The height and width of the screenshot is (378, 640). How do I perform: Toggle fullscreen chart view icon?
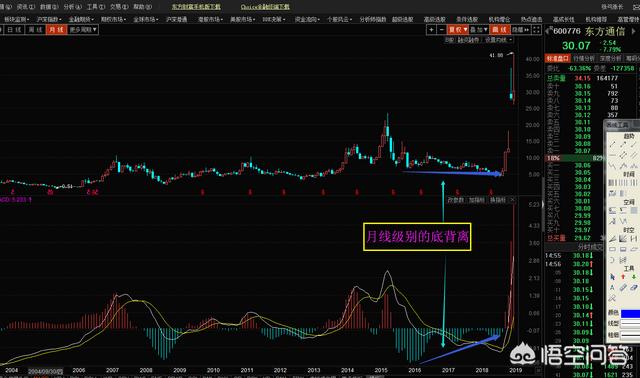tap(536, 29)
